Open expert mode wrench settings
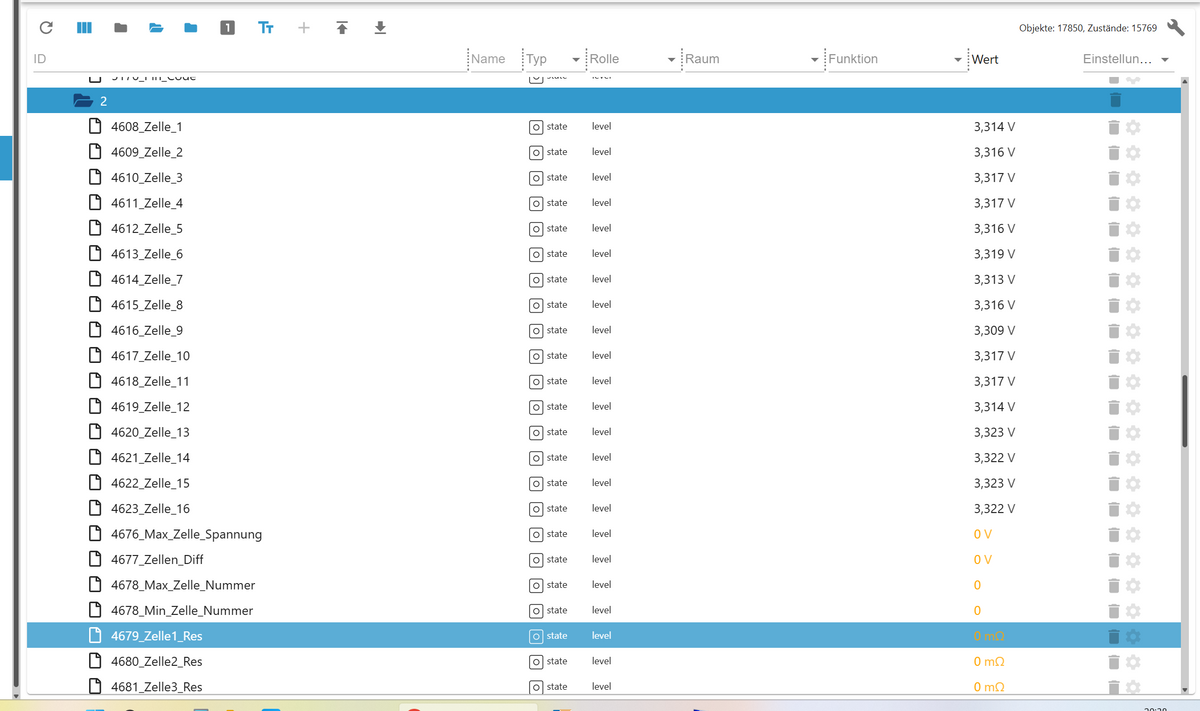This screenshot has height=711, width=1200. click(1176, 28)
